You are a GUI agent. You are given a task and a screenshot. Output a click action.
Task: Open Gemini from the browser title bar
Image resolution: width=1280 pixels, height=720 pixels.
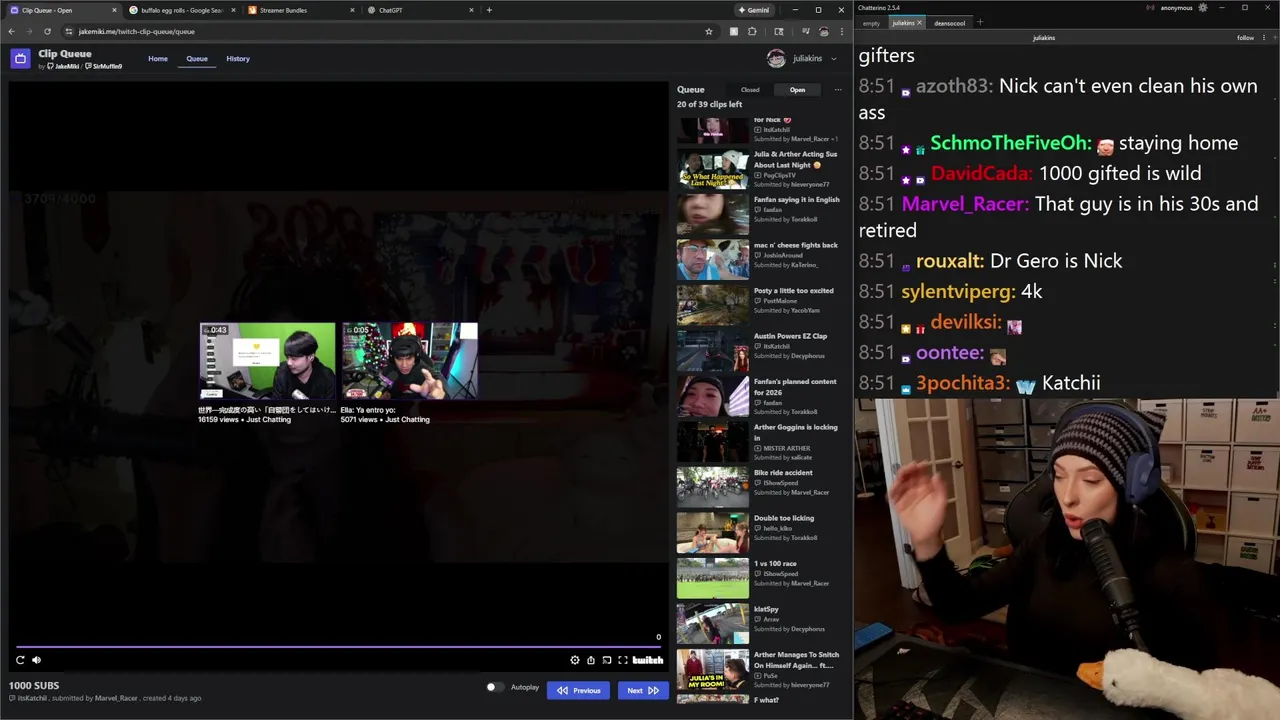pyautogui.click(x=754, y=10)
